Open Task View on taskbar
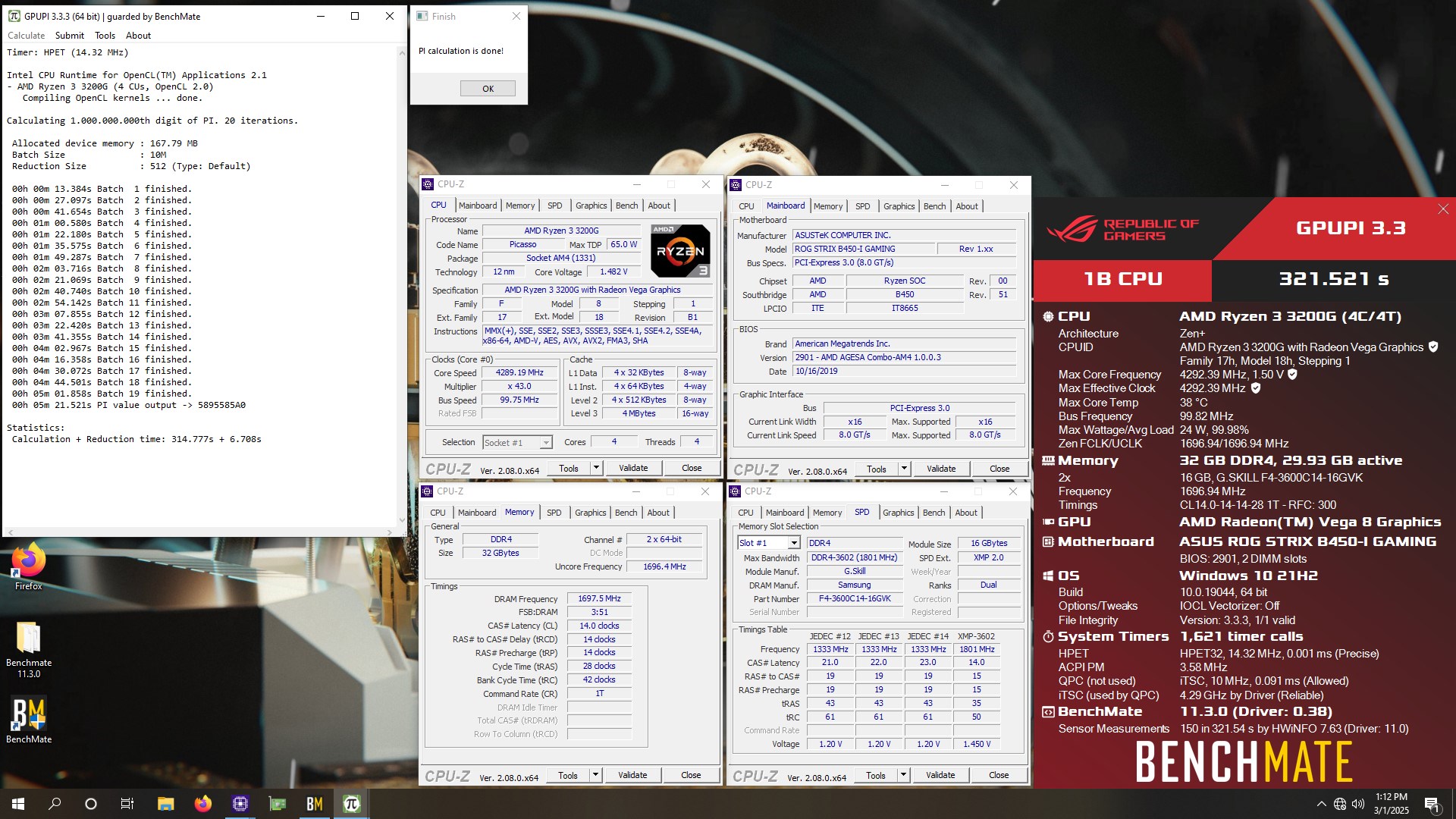 (x=127, y=804)
